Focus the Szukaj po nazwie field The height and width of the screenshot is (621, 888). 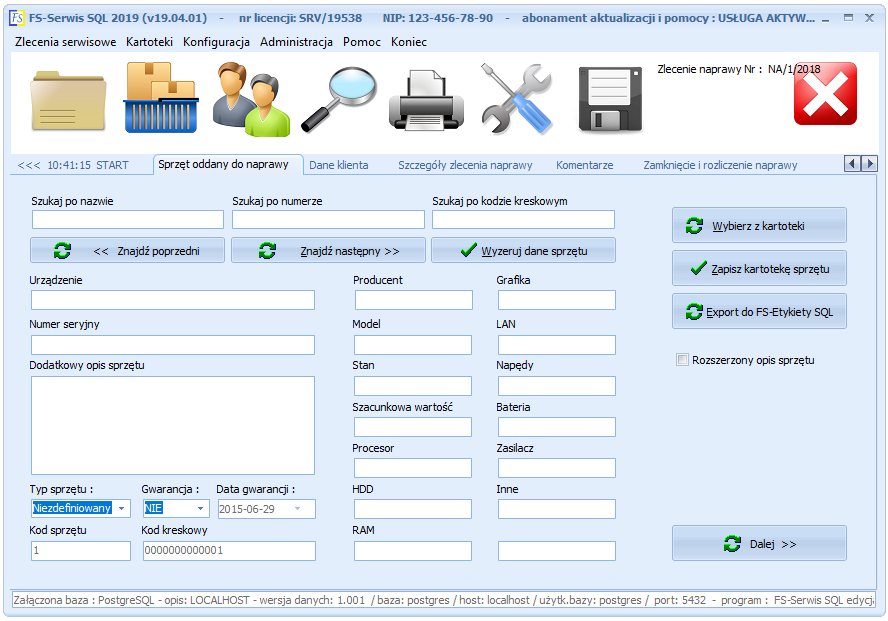tap(128, 220)
